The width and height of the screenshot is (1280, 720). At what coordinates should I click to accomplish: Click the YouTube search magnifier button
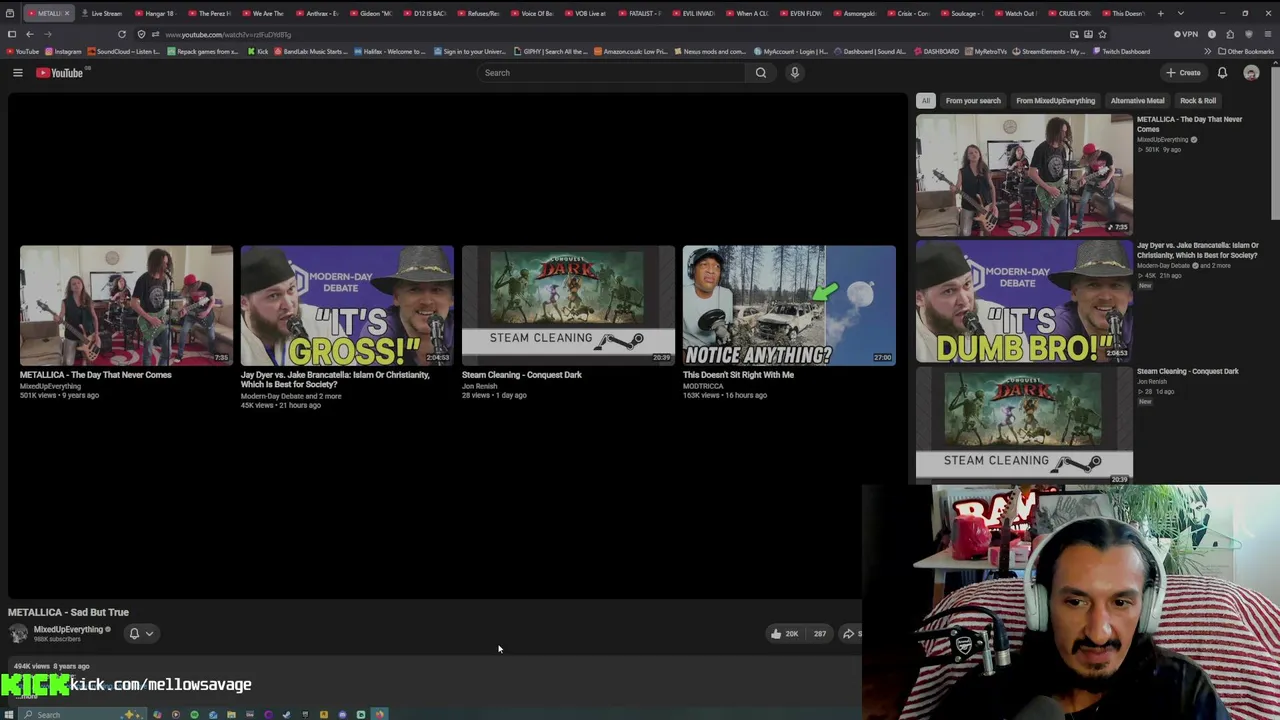[x=761, y=73]
